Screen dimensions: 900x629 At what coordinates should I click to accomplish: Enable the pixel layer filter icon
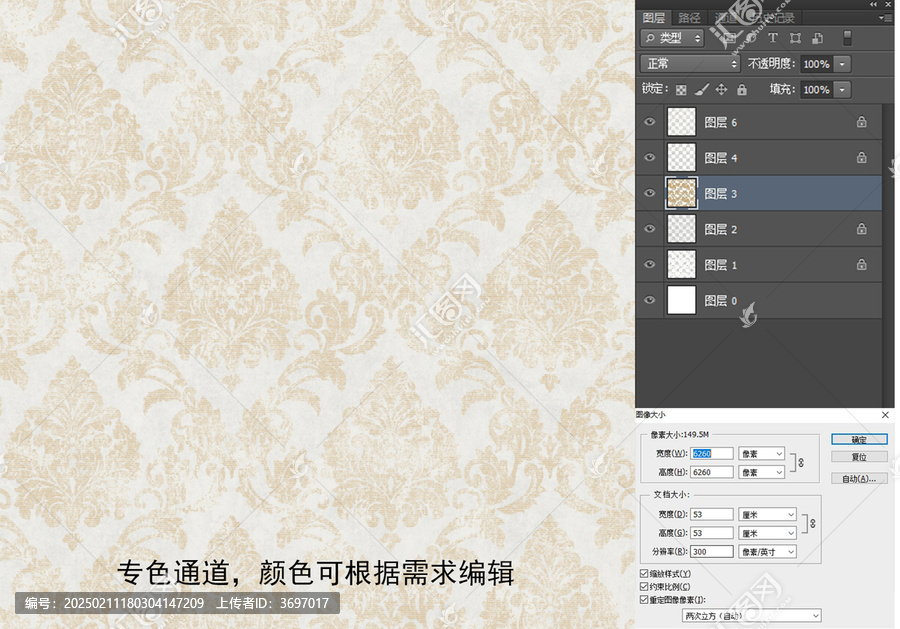tap(730, 38)
